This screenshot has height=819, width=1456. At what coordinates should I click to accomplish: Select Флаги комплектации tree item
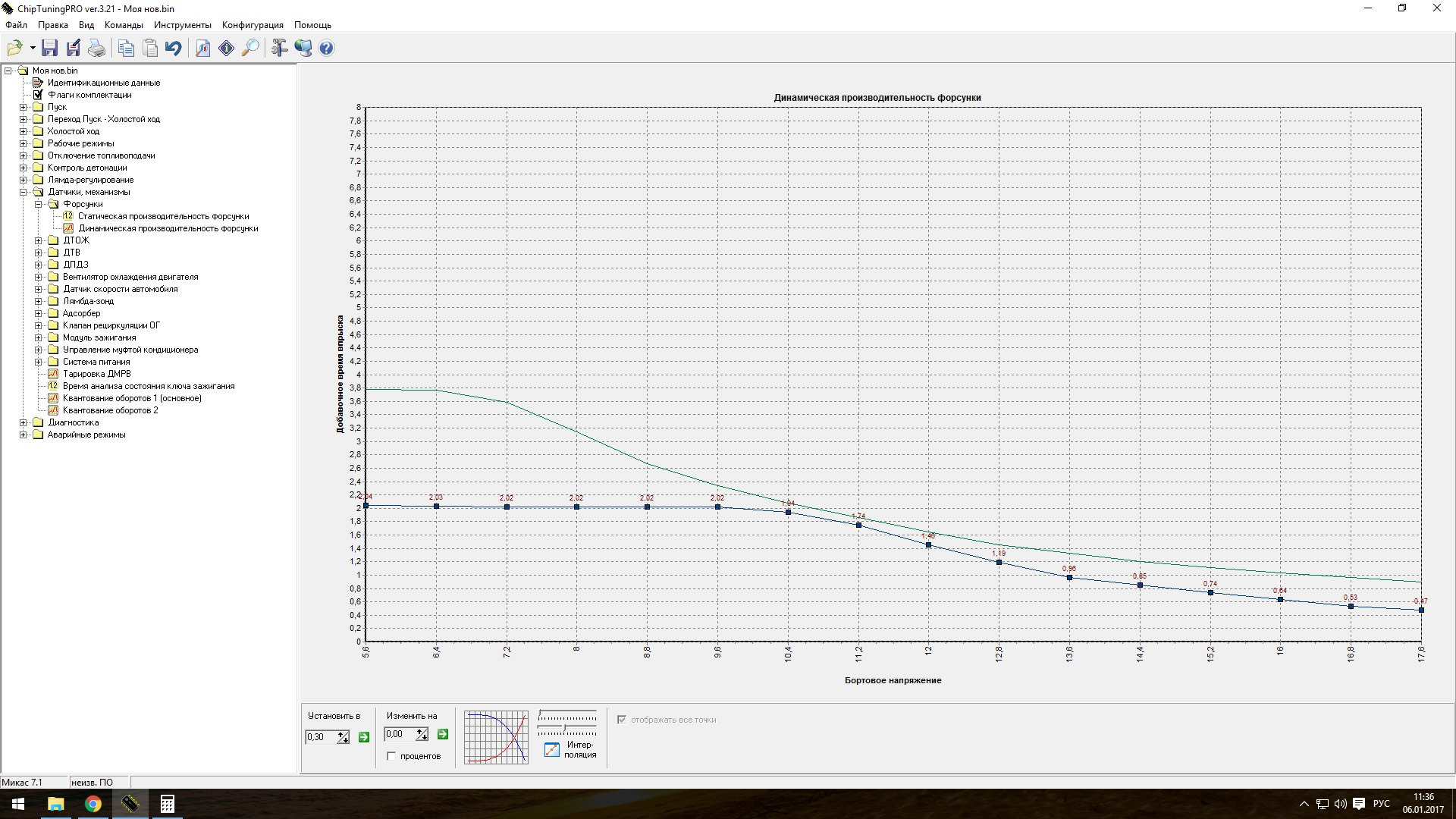point(89,95)
